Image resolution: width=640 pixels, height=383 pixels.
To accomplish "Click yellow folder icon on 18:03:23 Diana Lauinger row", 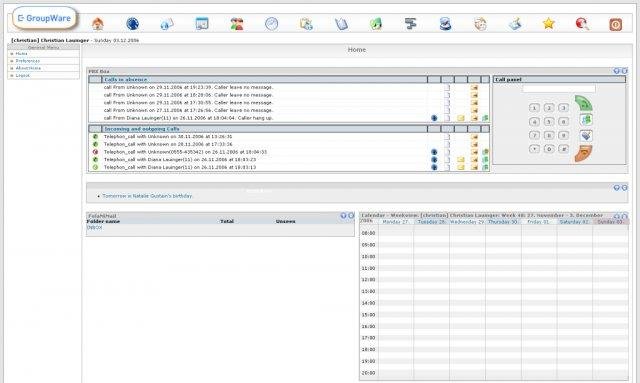I will 461,160.
